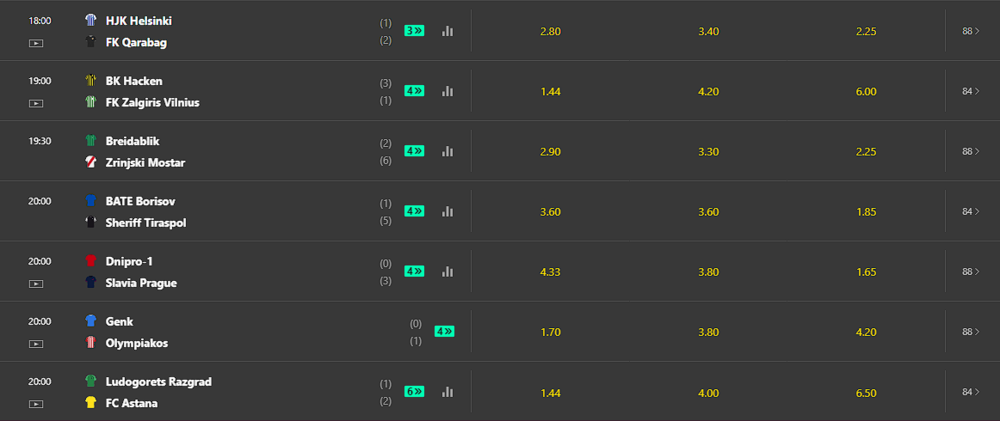The image size is (1000, 421).
Task: Expand 88 markets for HJK Helsinki match
Action: (971, 31)
